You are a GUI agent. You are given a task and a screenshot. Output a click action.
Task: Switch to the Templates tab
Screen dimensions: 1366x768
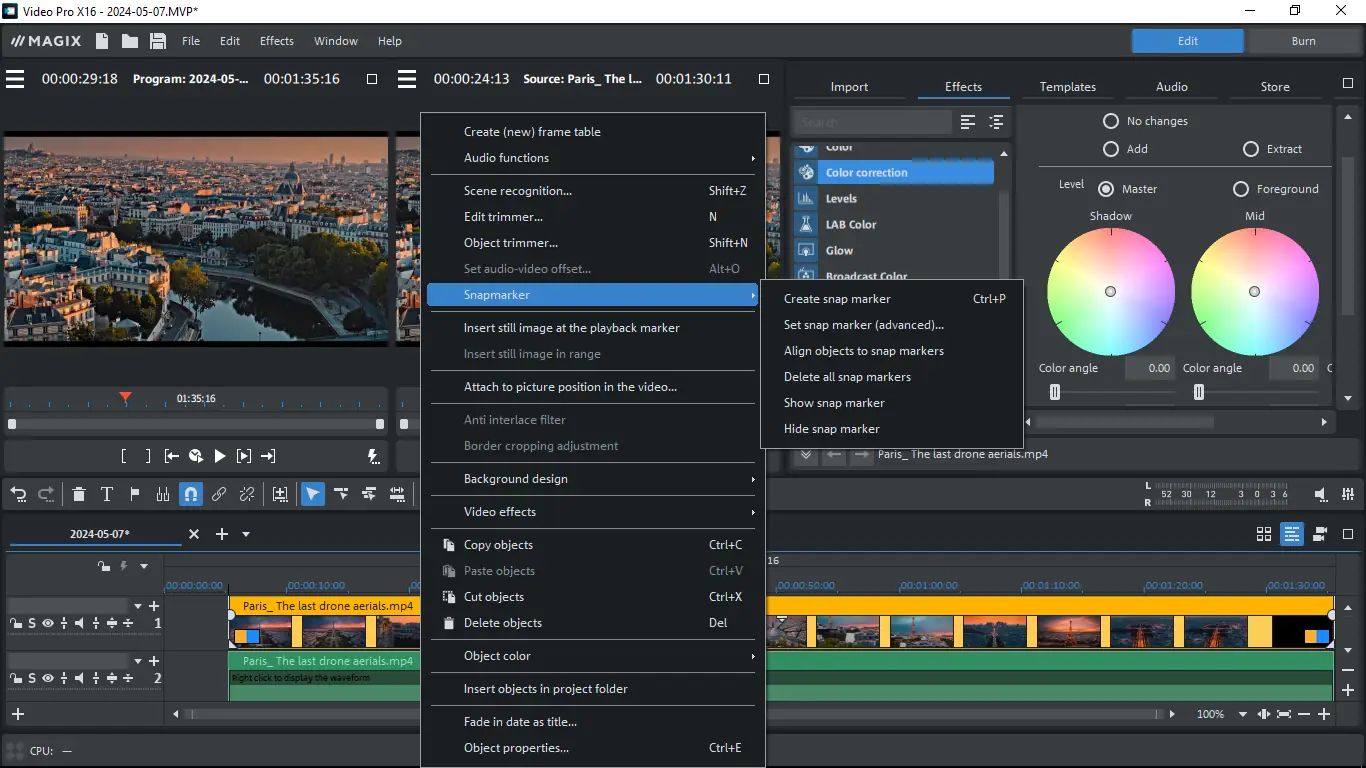tap(1067, 87)
